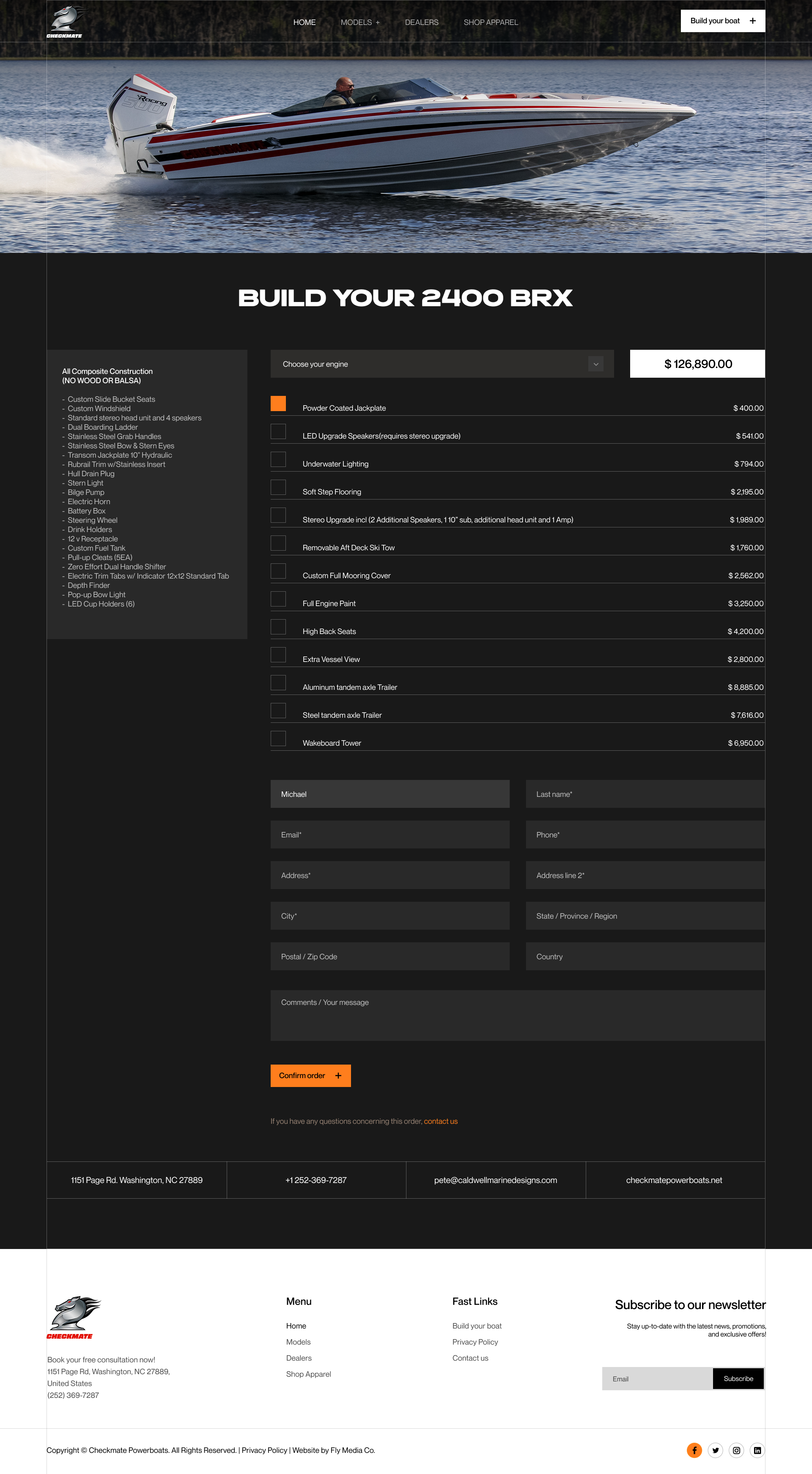This screenshot has width=812, height=1474.
Task: Check the Wakeboard Tower option
Action: click(x=278, y=739)
